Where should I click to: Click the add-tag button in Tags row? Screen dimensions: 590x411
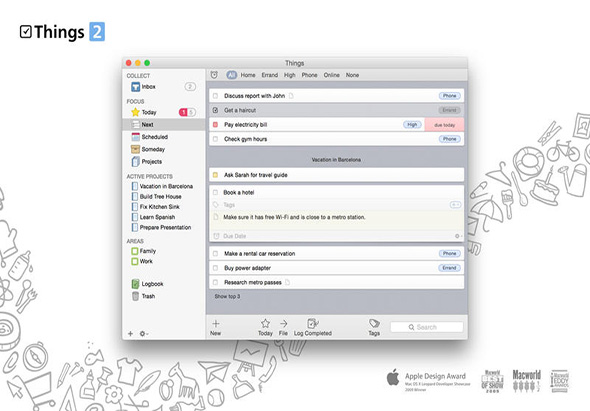click(x=455, y=205)
